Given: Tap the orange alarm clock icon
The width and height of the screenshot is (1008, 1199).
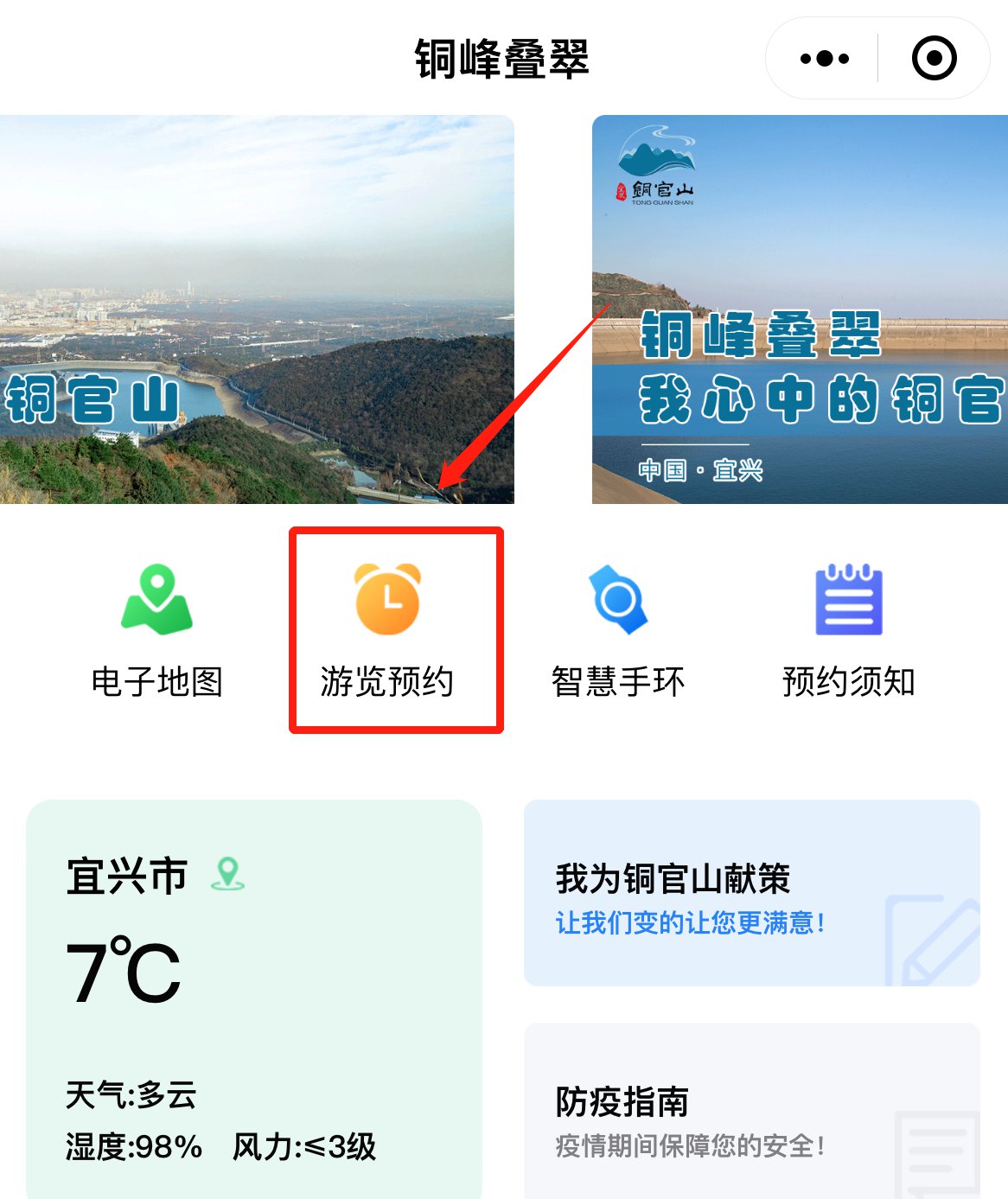Looking at the screenshot, I should click(x=387, y=599).
